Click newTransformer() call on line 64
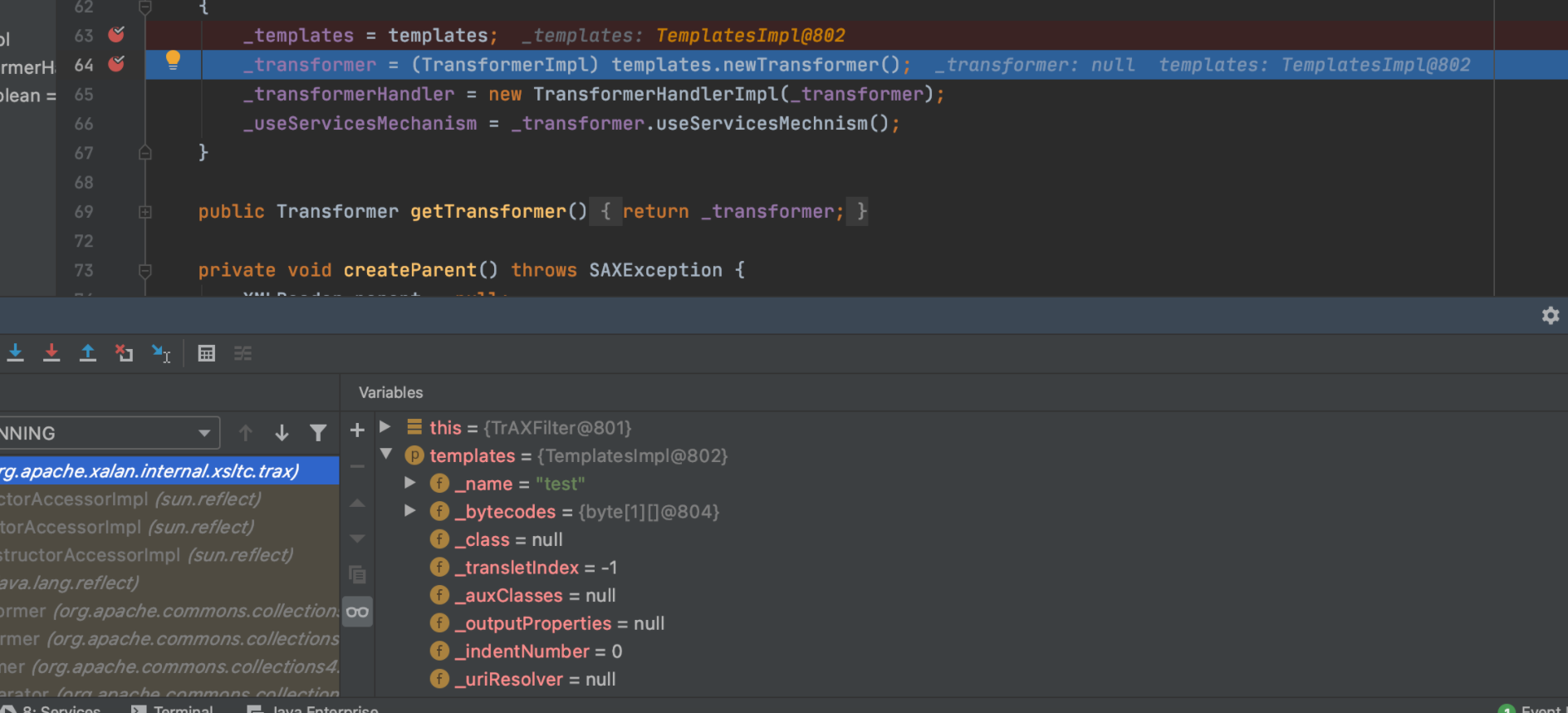This screenshot has width=1568, height=713. [811, 65]
